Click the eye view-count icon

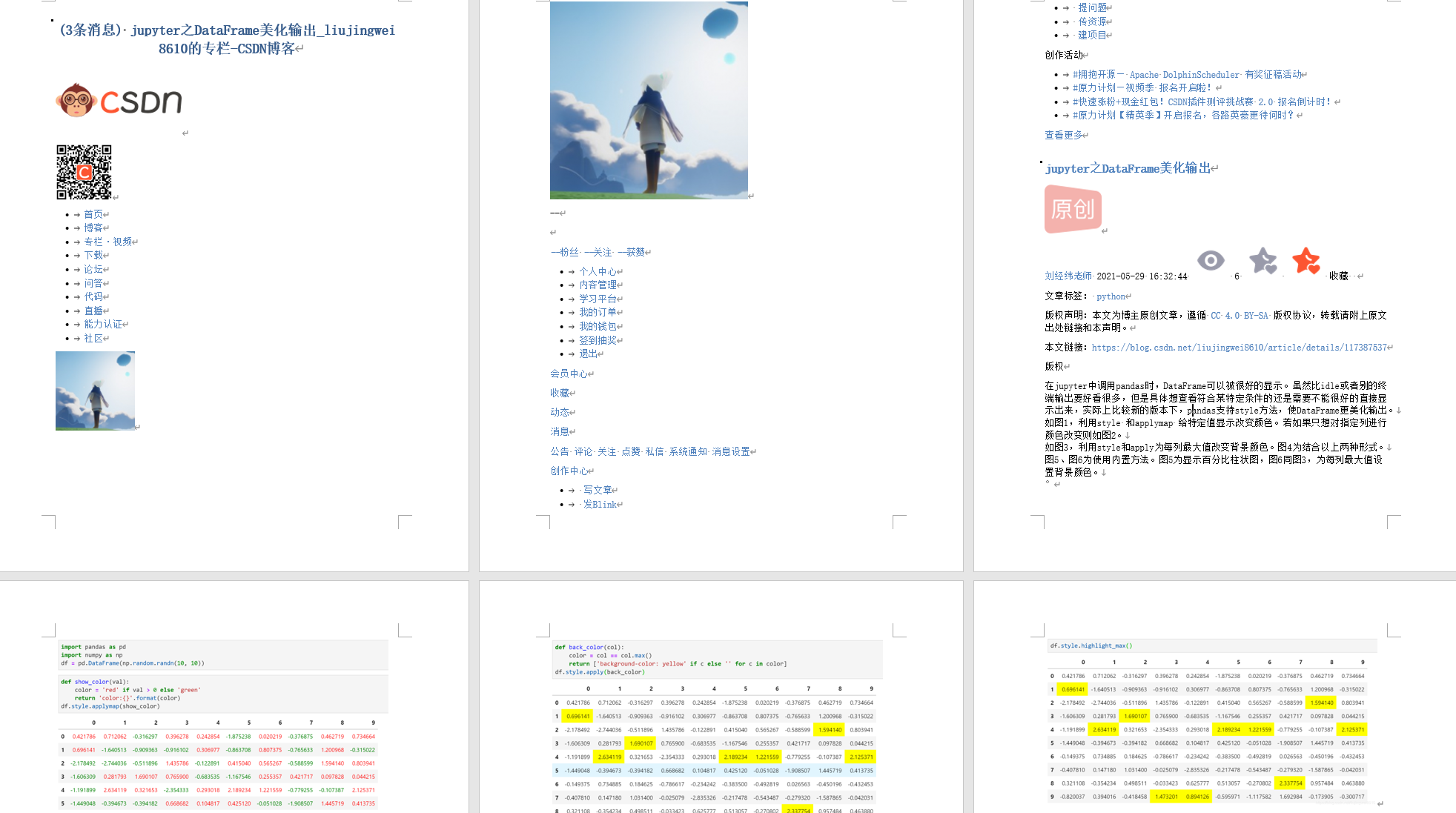pyautogui.click(x=1211, y=260)
